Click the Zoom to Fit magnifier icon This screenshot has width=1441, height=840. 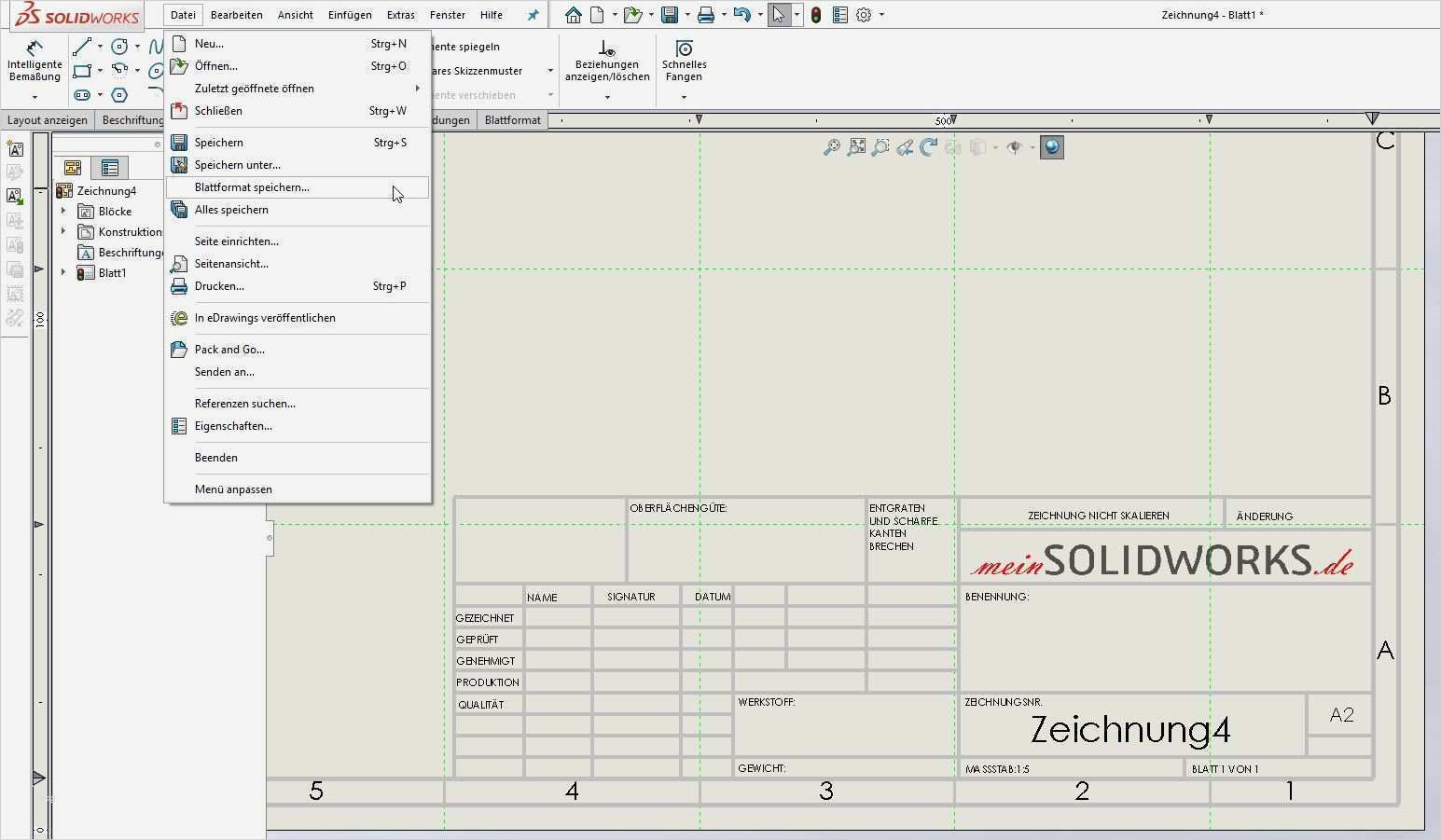831,147
